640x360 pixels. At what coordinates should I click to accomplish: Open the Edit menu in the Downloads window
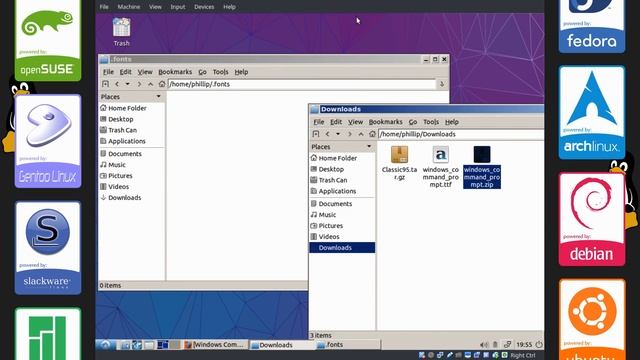(336, 122)
